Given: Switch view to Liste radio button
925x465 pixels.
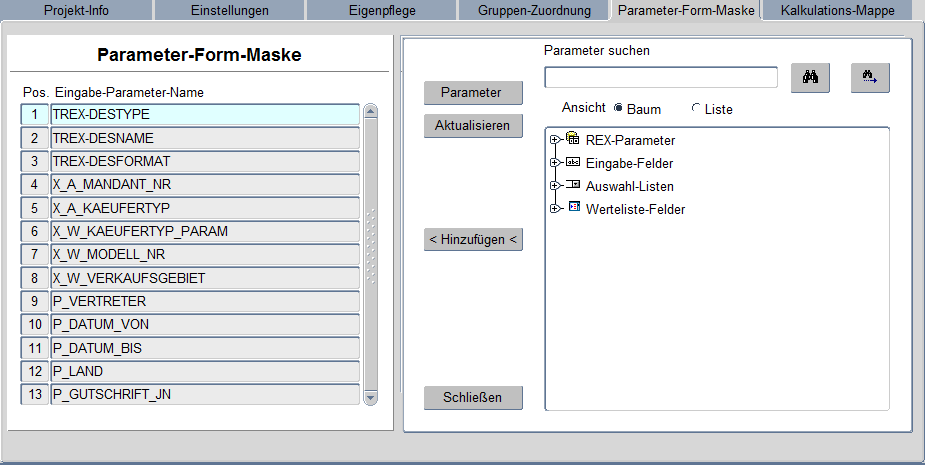Looking at the screenshot, I should 696,109.
